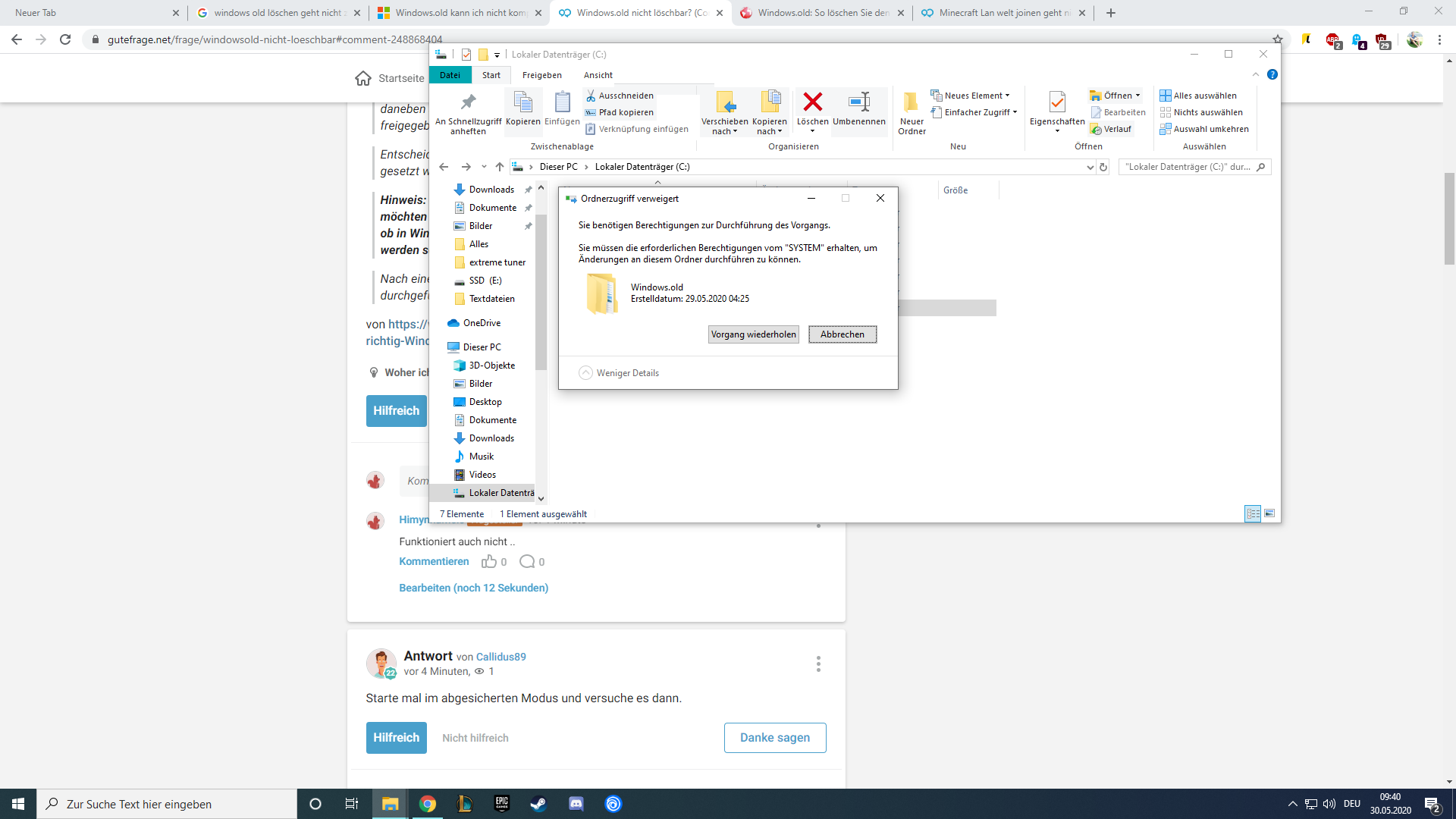Viewport: 1456px width, 819px height.
Task: Bookmark page with star icon in Chrome
Action: (x=1278, y=39)
